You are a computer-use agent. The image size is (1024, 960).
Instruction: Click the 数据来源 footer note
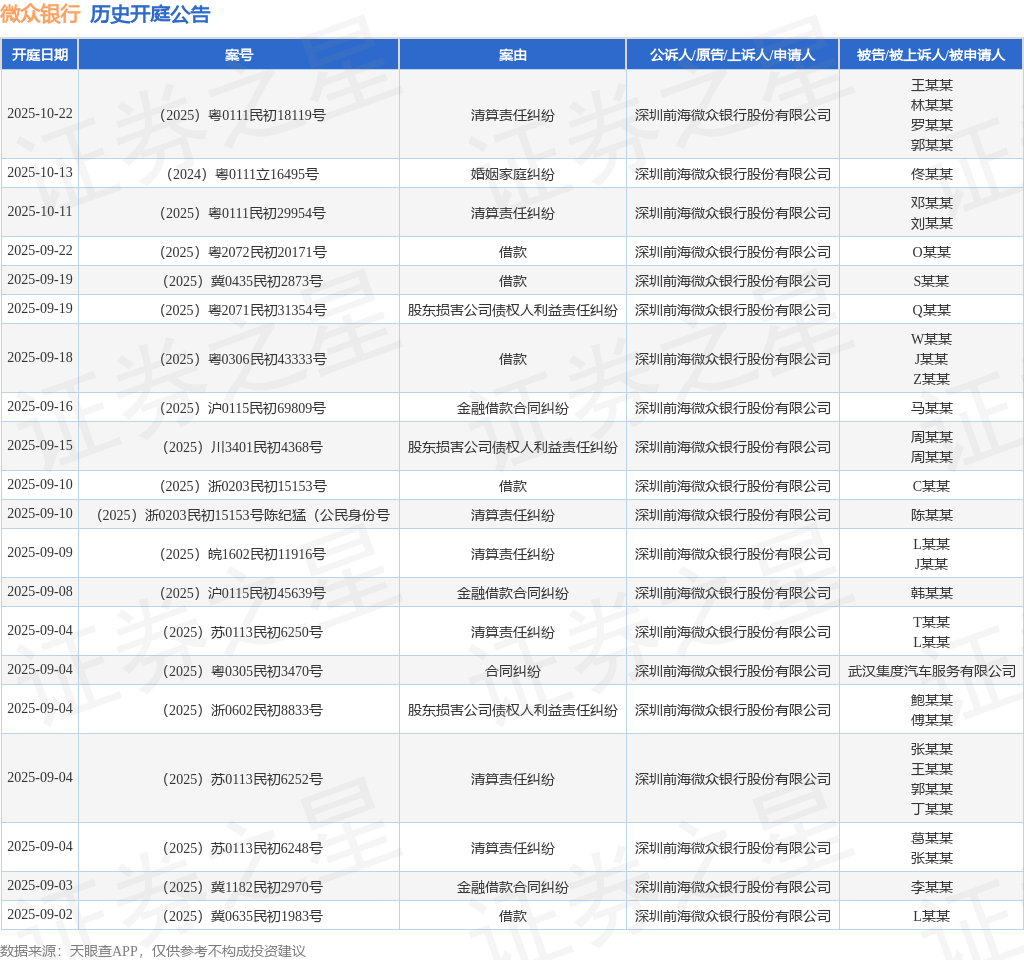[153, 951]
